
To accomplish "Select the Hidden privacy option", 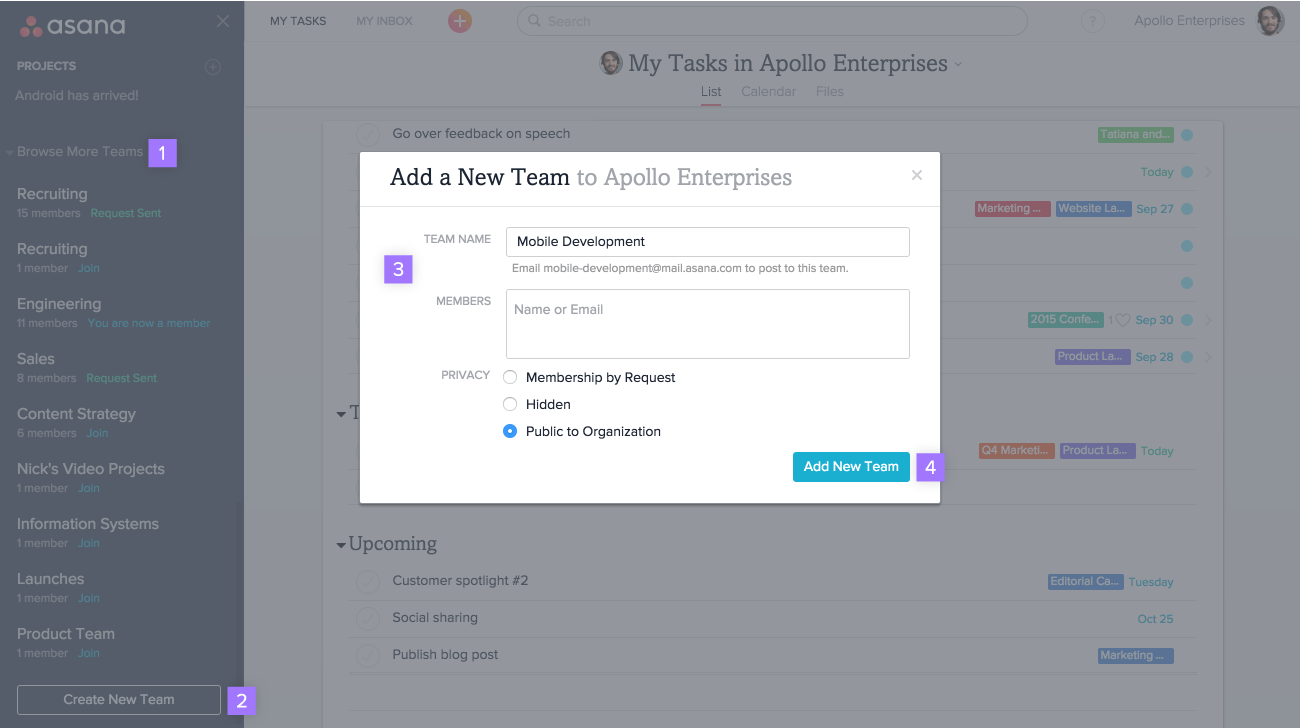I will point(510,404).
